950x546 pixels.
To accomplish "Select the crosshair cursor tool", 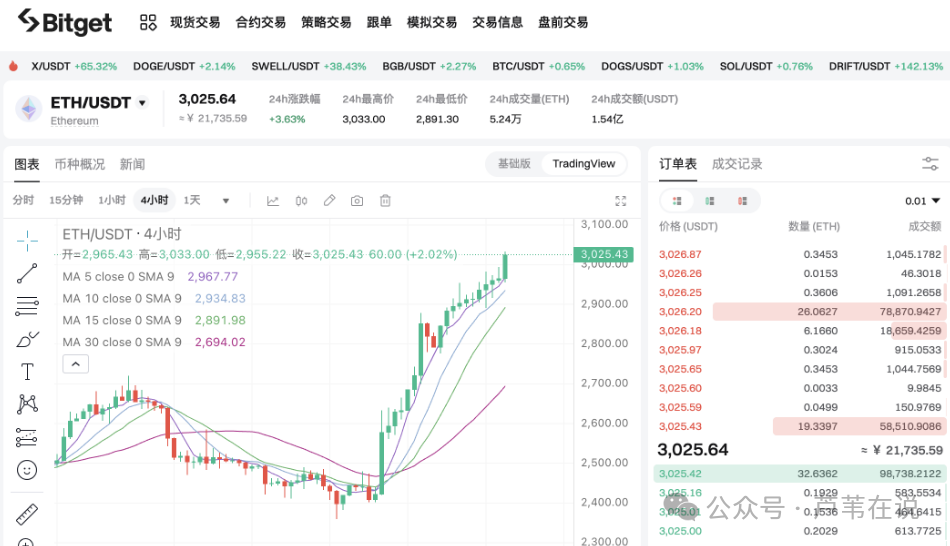I will pos(27,241).
